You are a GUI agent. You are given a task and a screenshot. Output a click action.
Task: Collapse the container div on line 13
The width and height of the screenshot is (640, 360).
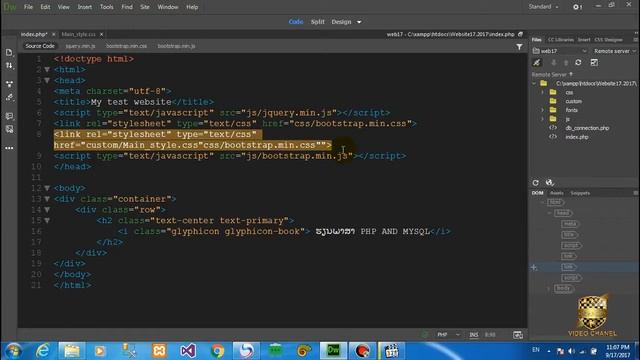[47, 199]
